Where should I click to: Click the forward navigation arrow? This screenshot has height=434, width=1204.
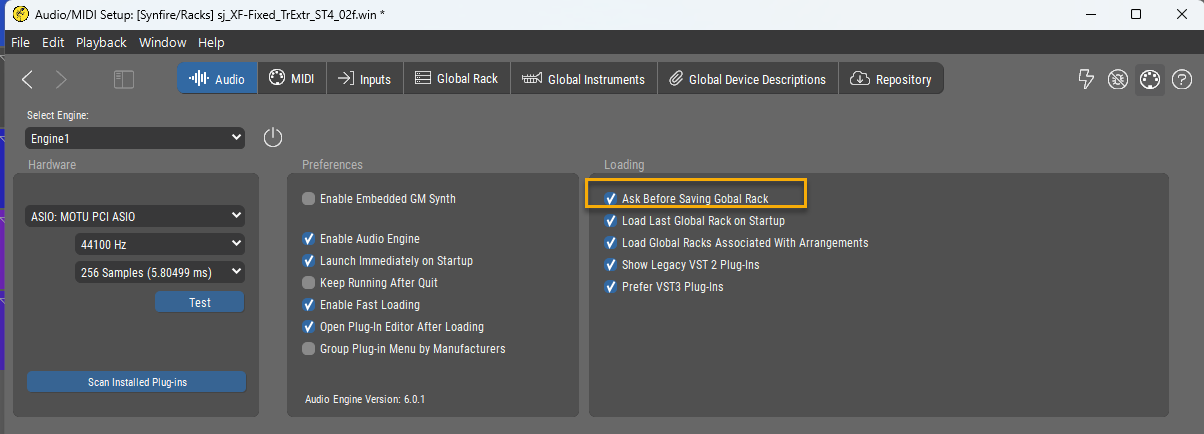coord(61,79)
